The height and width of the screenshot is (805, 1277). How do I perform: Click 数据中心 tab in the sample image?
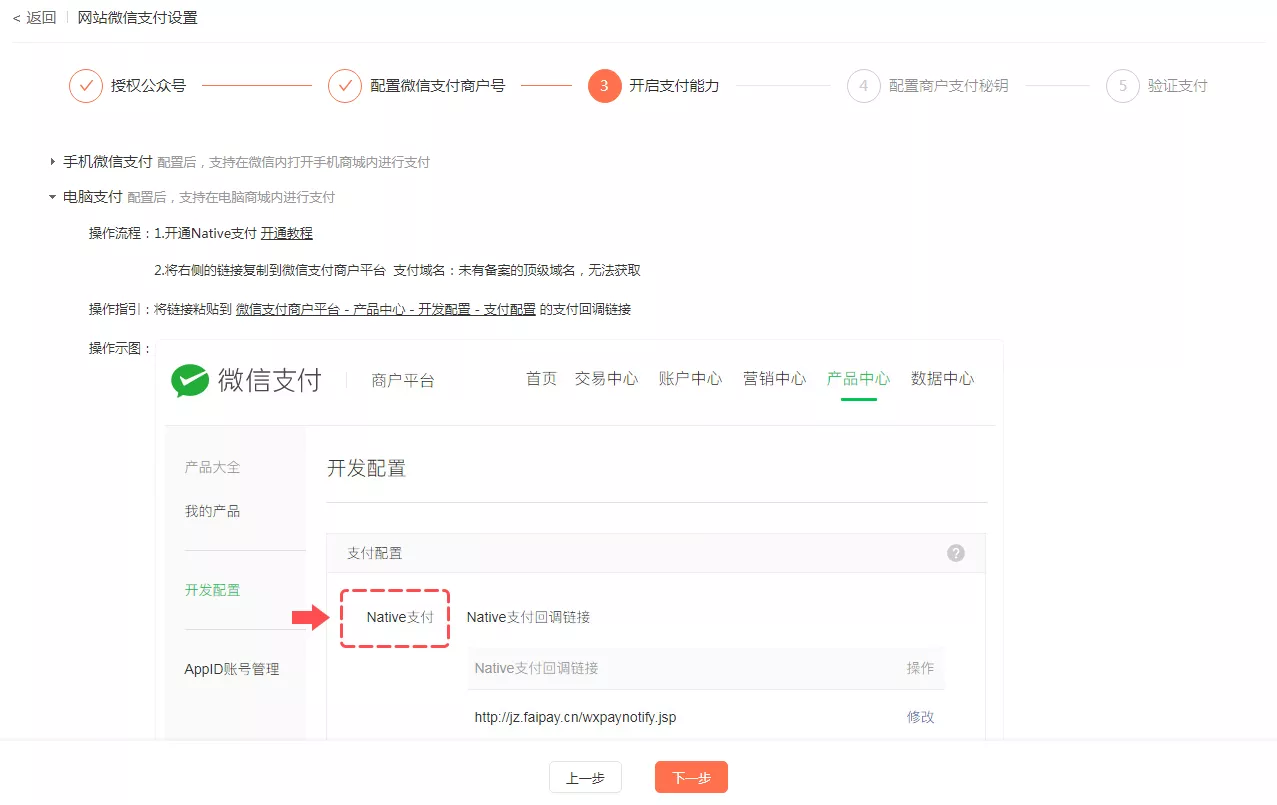tap(942, 378)
